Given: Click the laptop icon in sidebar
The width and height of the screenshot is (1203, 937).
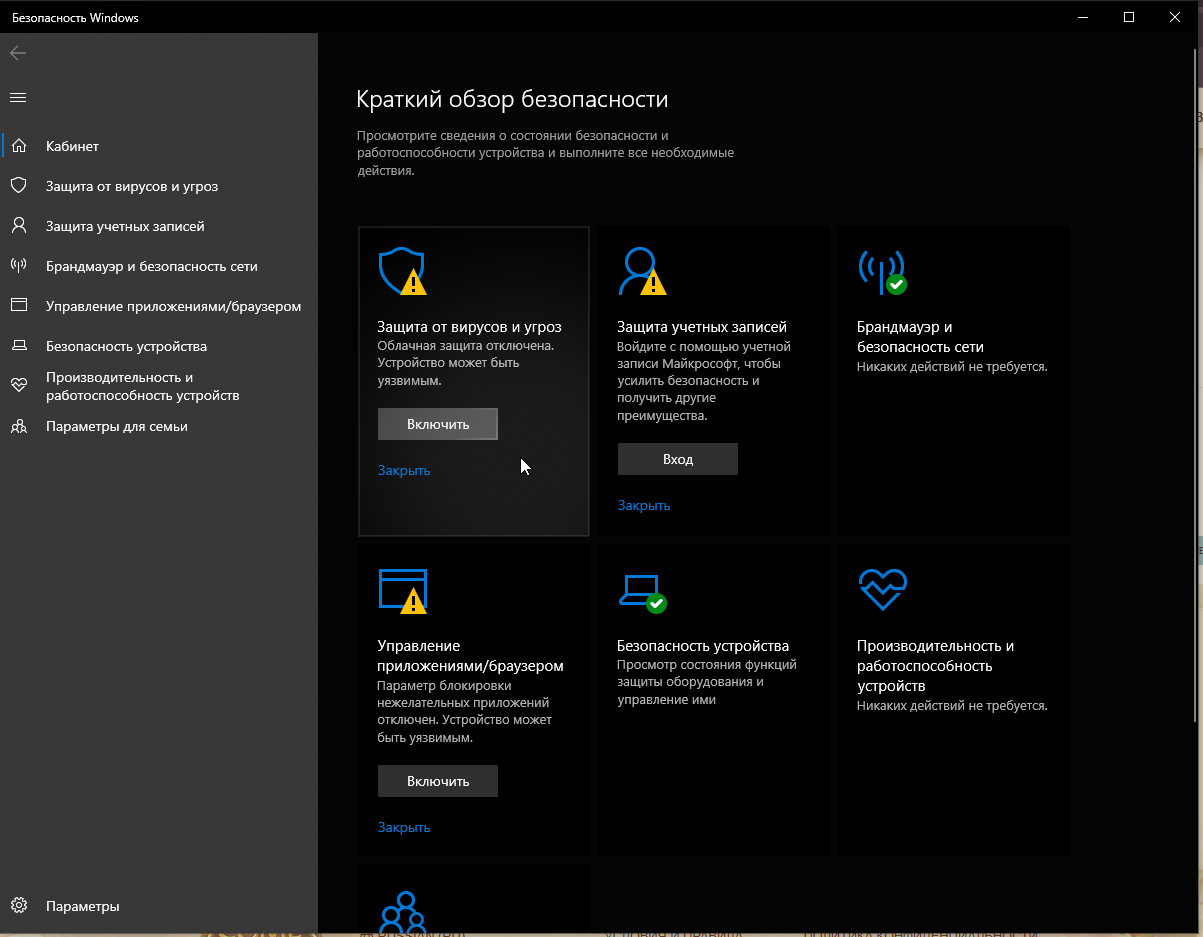Looking at the screenshot, I should click(x=18, y=346).
